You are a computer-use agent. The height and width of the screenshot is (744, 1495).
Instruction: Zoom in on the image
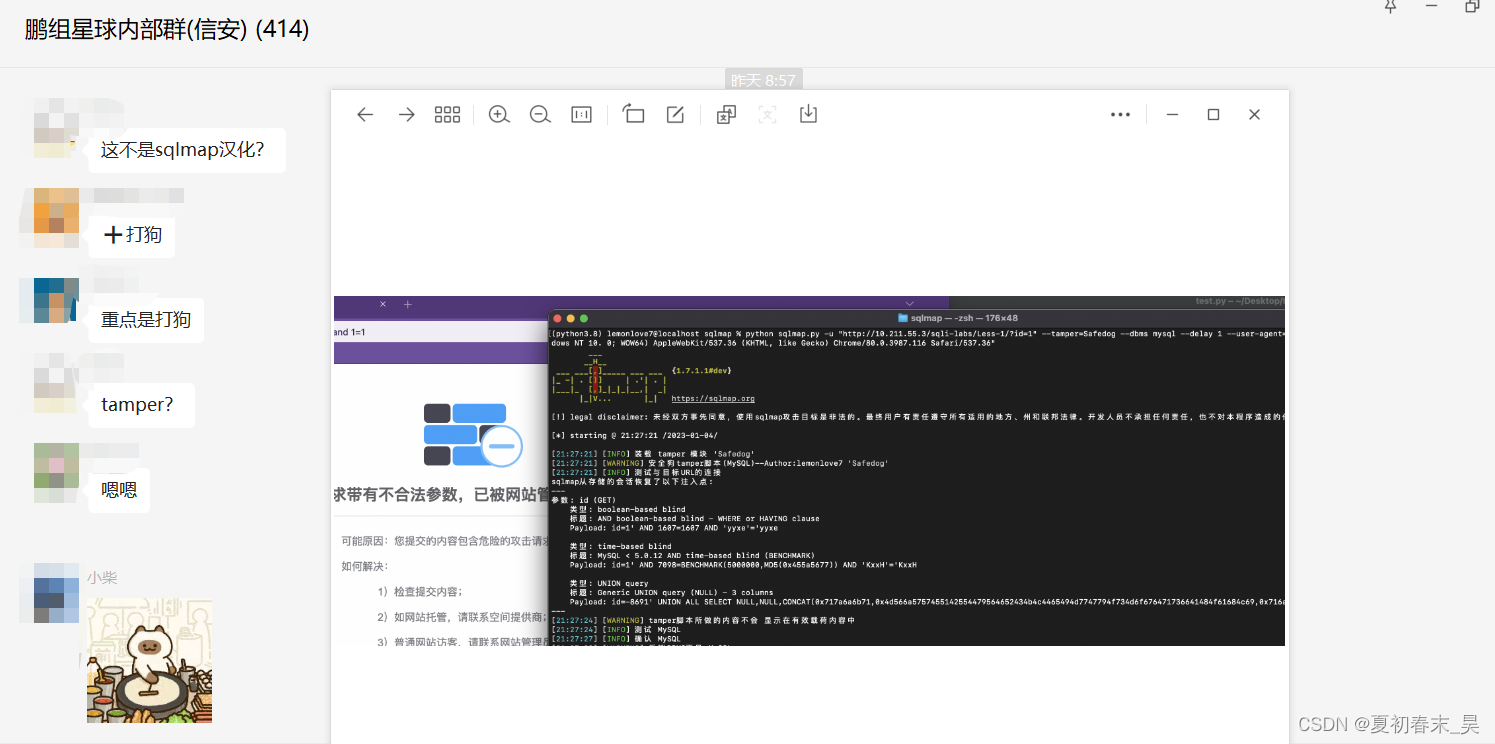[499, 115]
